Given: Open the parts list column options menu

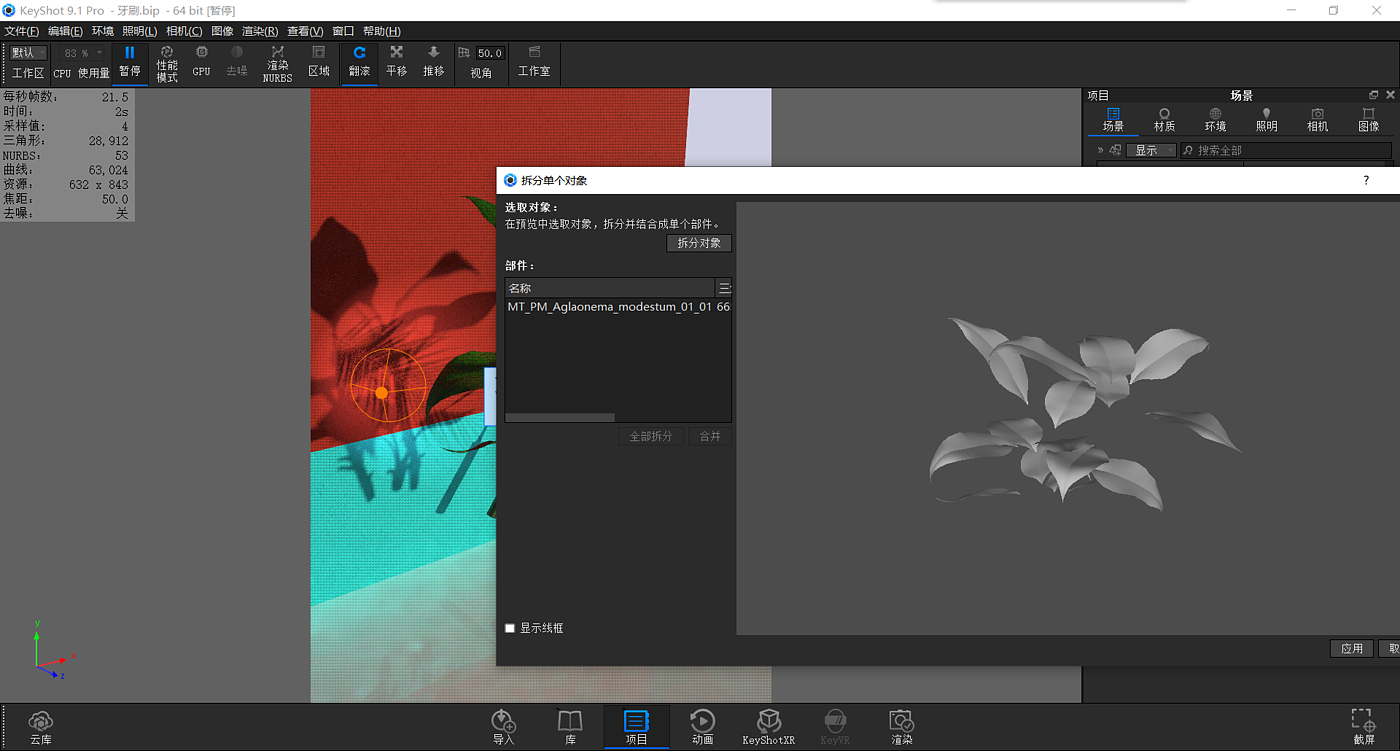Looking at the screenshot, I should (724, 288).
